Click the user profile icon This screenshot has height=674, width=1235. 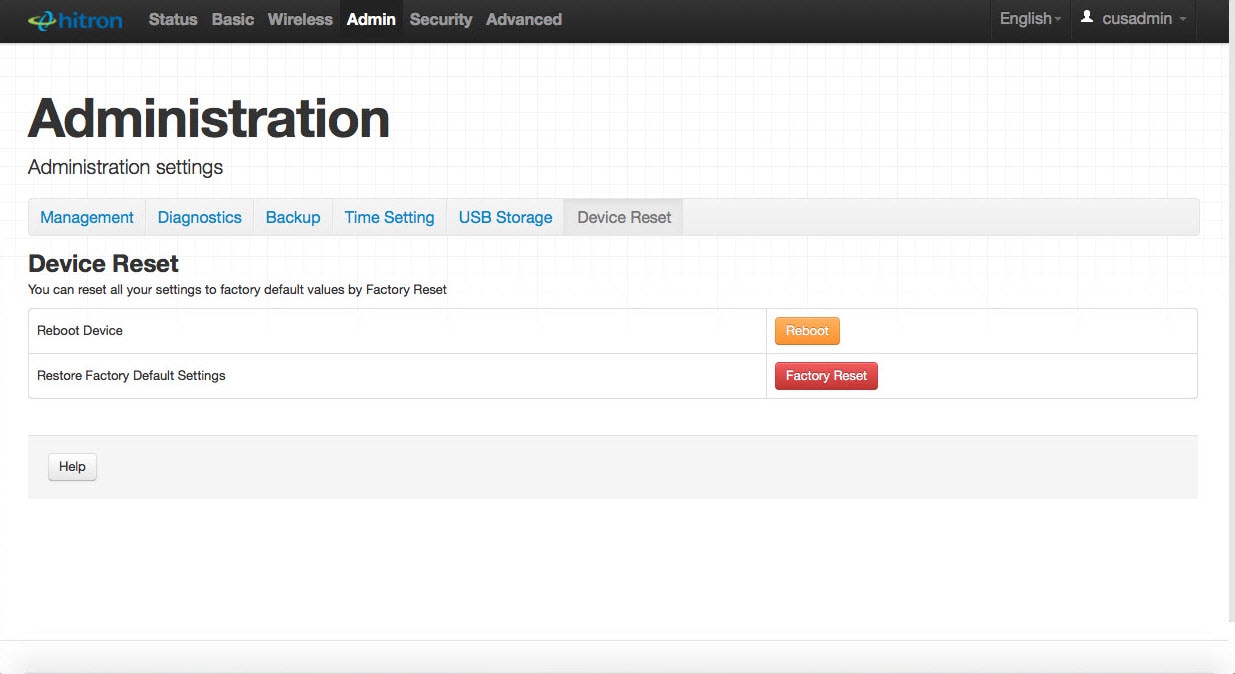[x=1087, y=18]
